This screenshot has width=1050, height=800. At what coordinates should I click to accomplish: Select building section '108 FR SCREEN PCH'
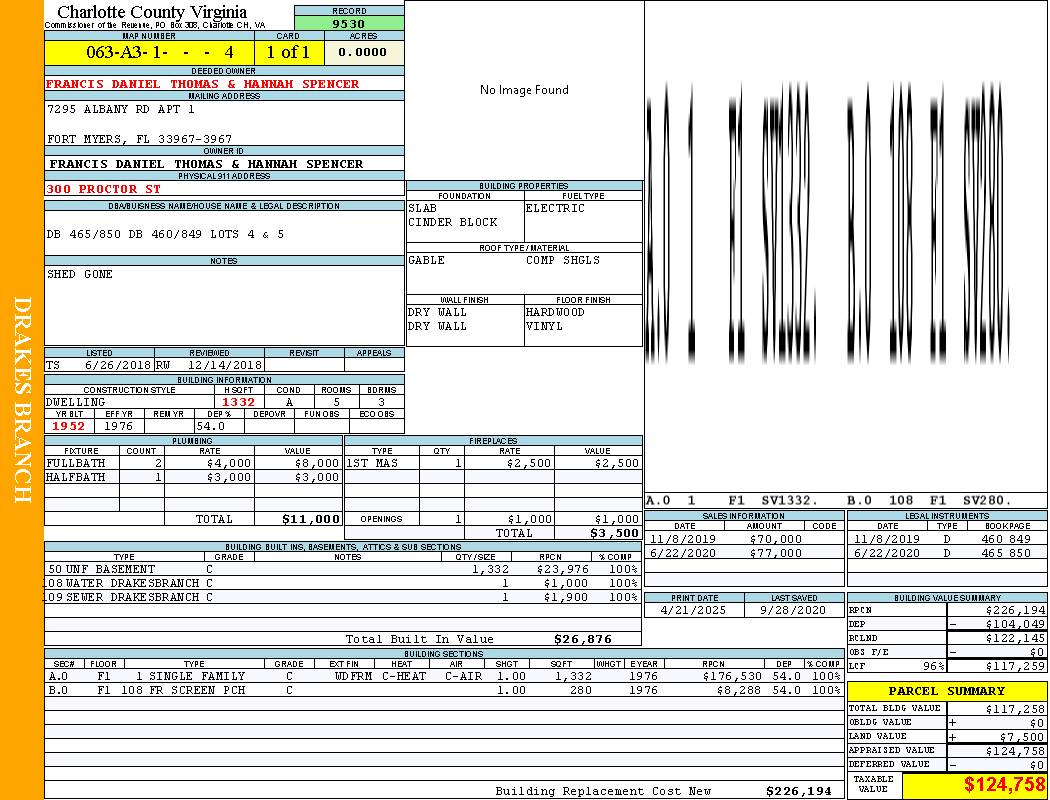[x=183, y=690]
